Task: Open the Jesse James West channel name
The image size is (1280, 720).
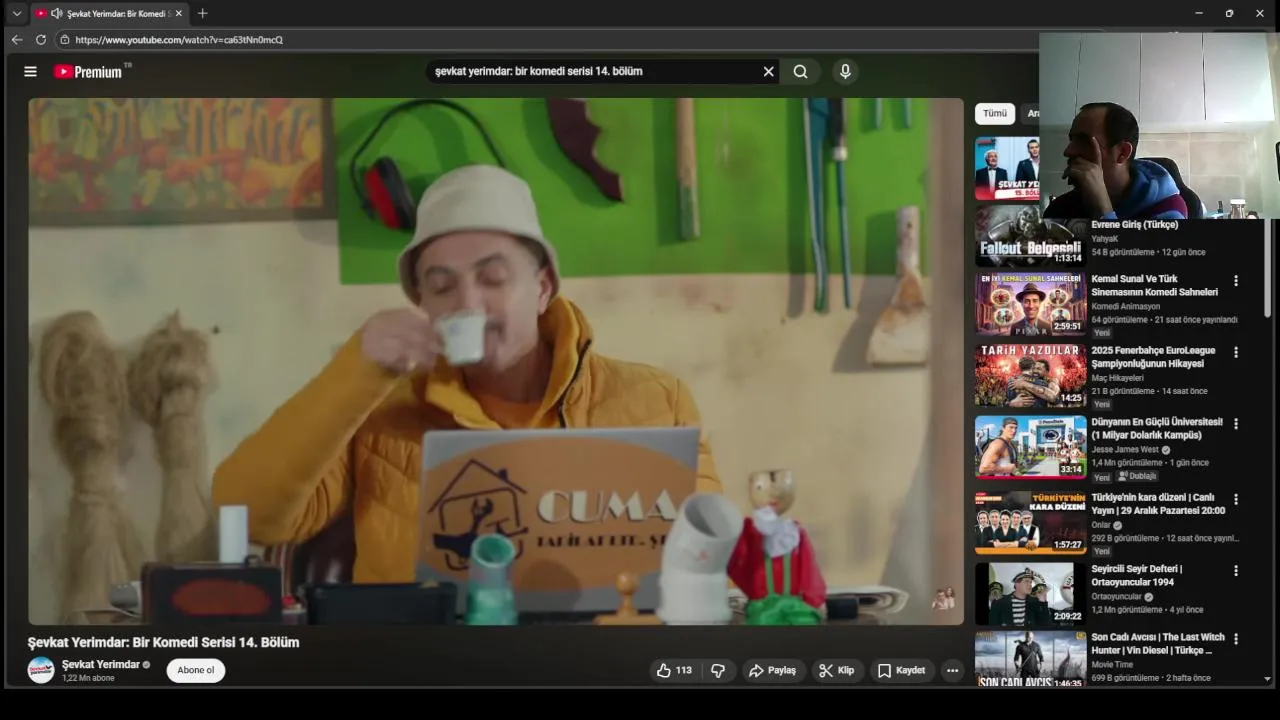Action: point(1125,450)
